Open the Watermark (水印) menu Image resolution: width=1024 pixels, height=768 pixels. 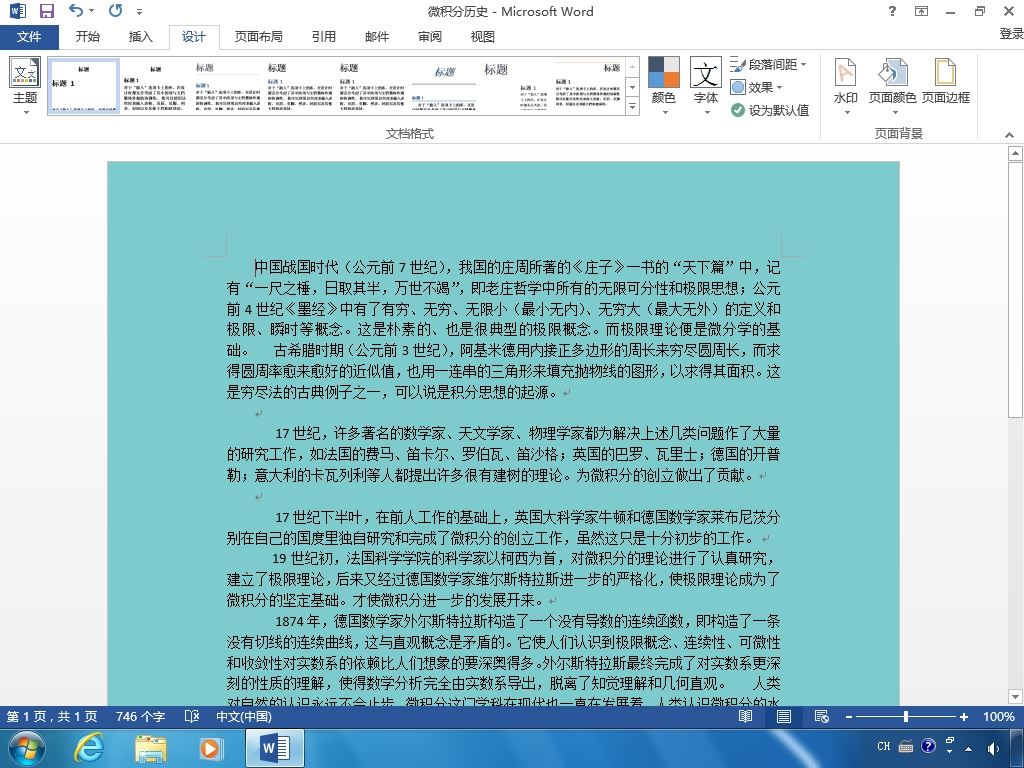846,86
